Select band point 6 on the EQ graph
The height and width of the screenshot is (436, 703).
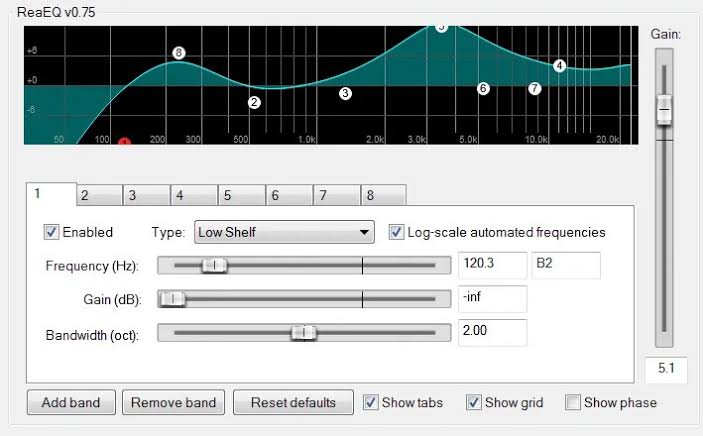point(483,88)
